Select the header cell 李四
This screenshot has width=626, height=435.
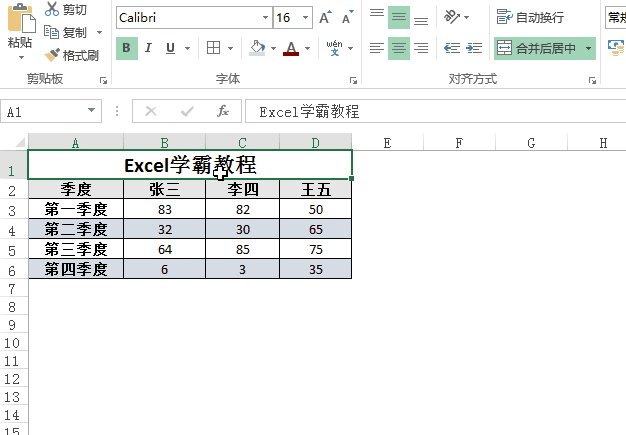click(x=242, y=189)
